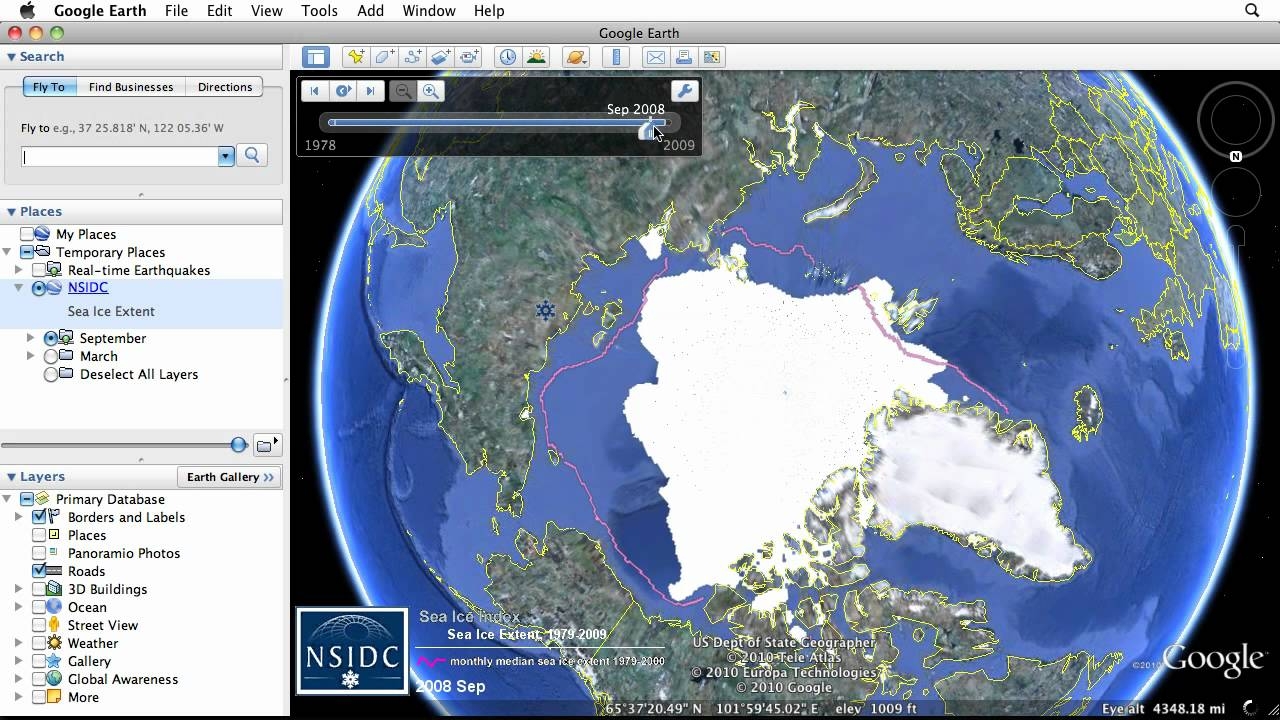Screen dimensions: 1280x720
Task: Click the Sep 2008 time slider handle
Action: (x=649, y=127)
